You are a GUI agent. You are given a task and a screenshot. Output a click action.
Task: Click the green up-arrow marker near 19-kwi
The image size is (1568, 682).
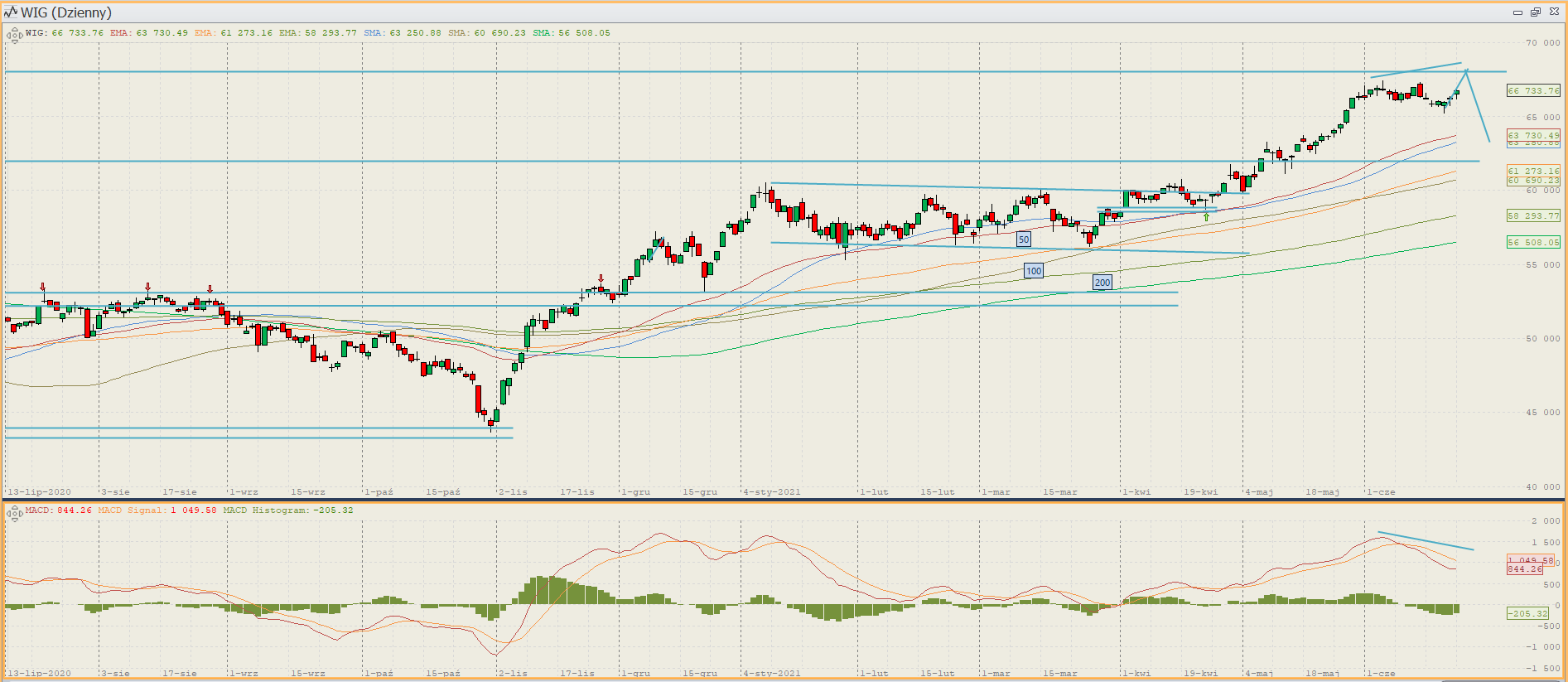point(1206,217)
